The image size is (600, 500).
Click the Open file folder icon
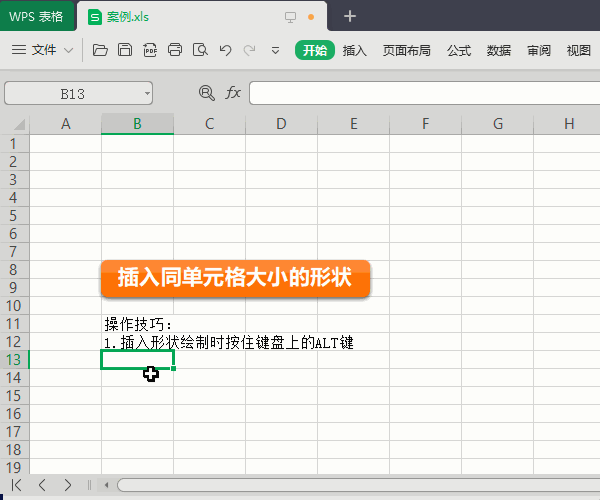[99, 50]
